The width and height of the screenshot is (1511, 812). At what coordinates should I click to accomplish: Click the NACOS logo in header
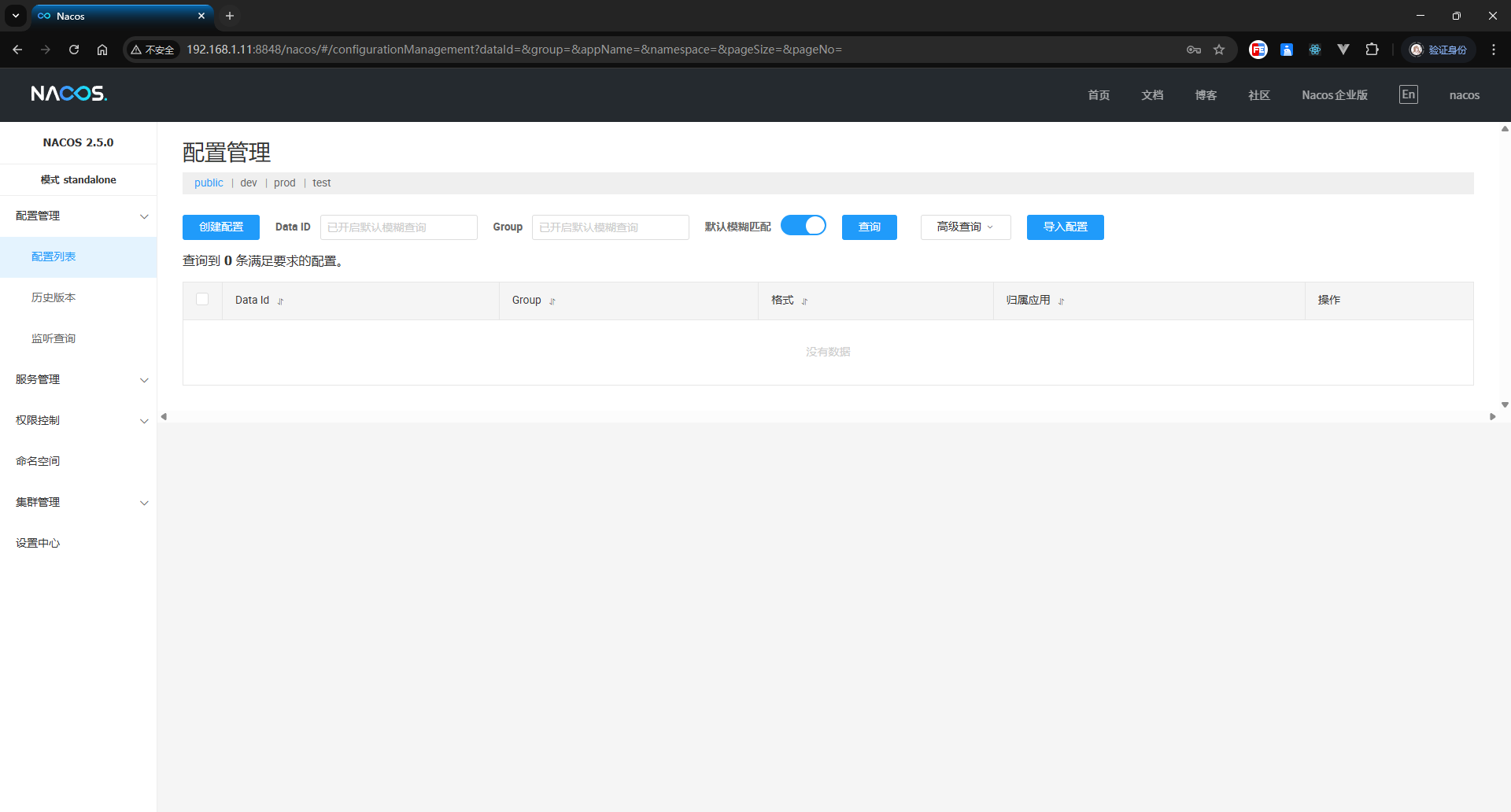68,94
